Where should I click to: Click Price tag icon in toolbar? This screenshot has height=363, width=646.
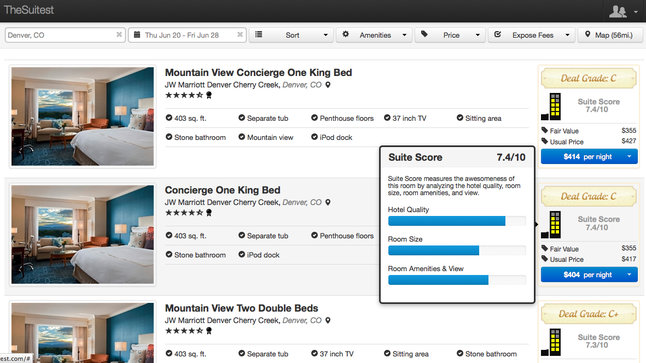click(x=424, y=35)
